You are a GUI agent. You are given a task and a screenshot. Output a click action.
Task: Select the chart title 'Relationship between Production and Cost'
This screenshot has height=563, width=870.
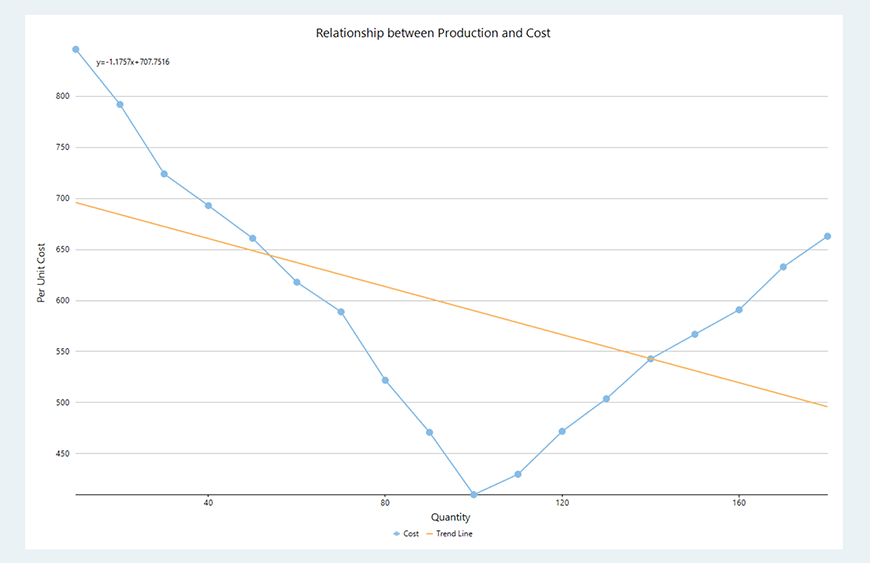click(x=433, y=33)
